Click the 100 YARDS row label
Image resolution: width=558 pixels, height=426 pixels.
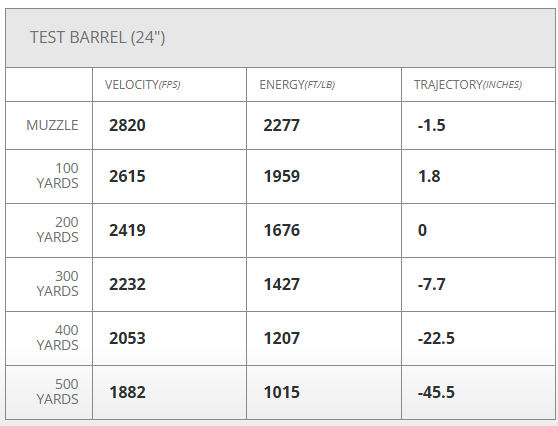coord(57,176)
